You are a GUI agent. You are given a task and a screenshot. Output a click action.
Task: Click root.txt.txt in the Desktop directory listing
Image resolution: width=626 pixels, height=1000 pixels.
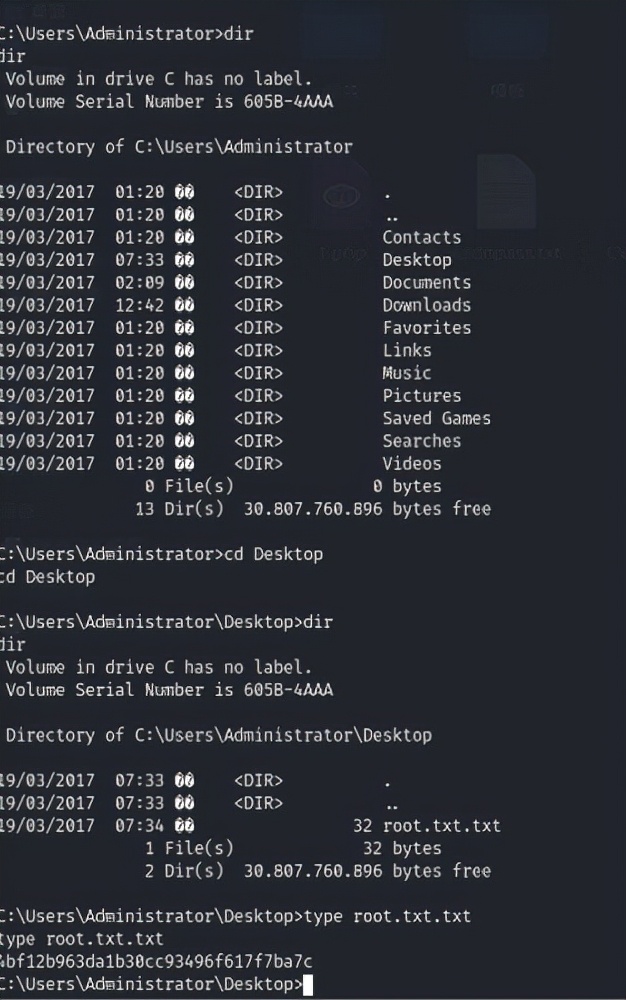tap(441, 826)
